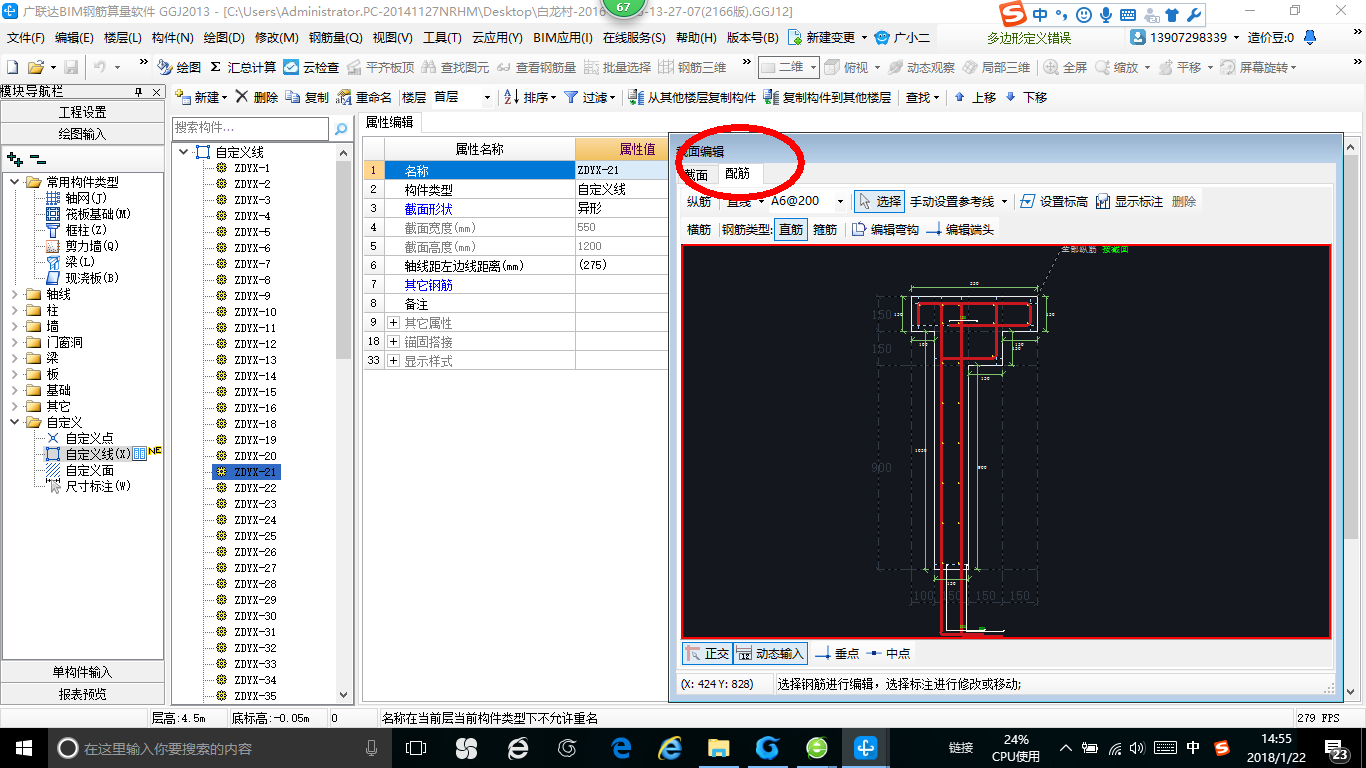
Task: Open the 钢筋量(Q) menu
Action: [335, 37]
